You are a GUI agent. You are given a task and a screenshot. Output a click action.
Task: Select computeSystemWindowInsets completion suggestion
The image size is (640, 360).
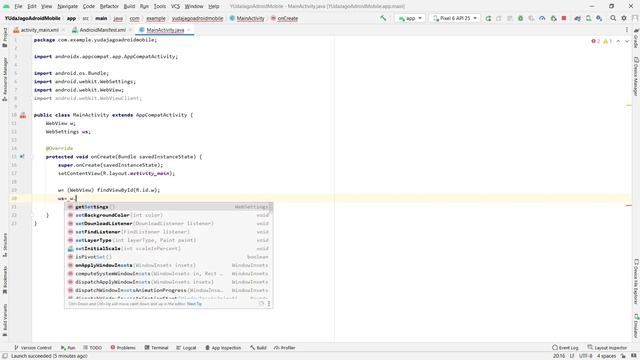(x=169, y=274)
